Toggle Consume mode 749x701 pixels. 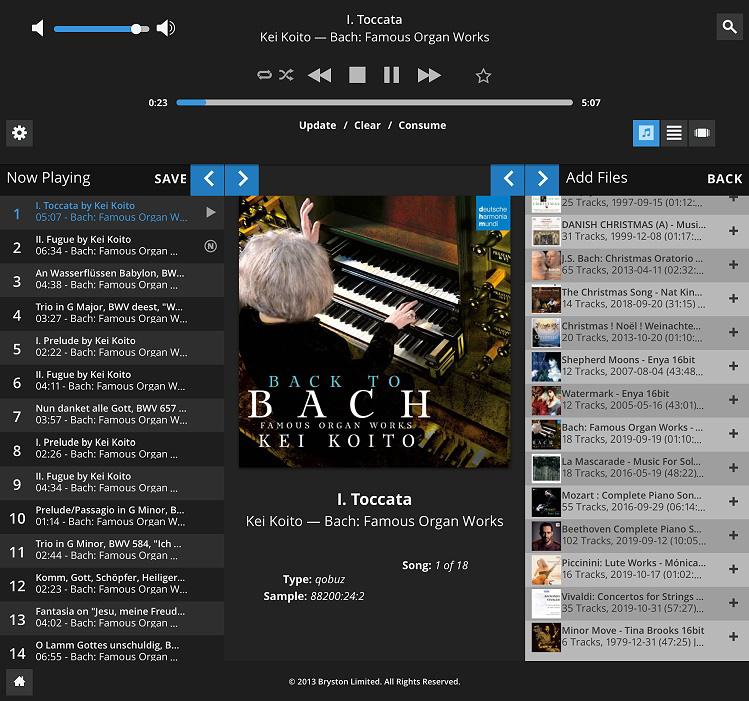[422, 125]
